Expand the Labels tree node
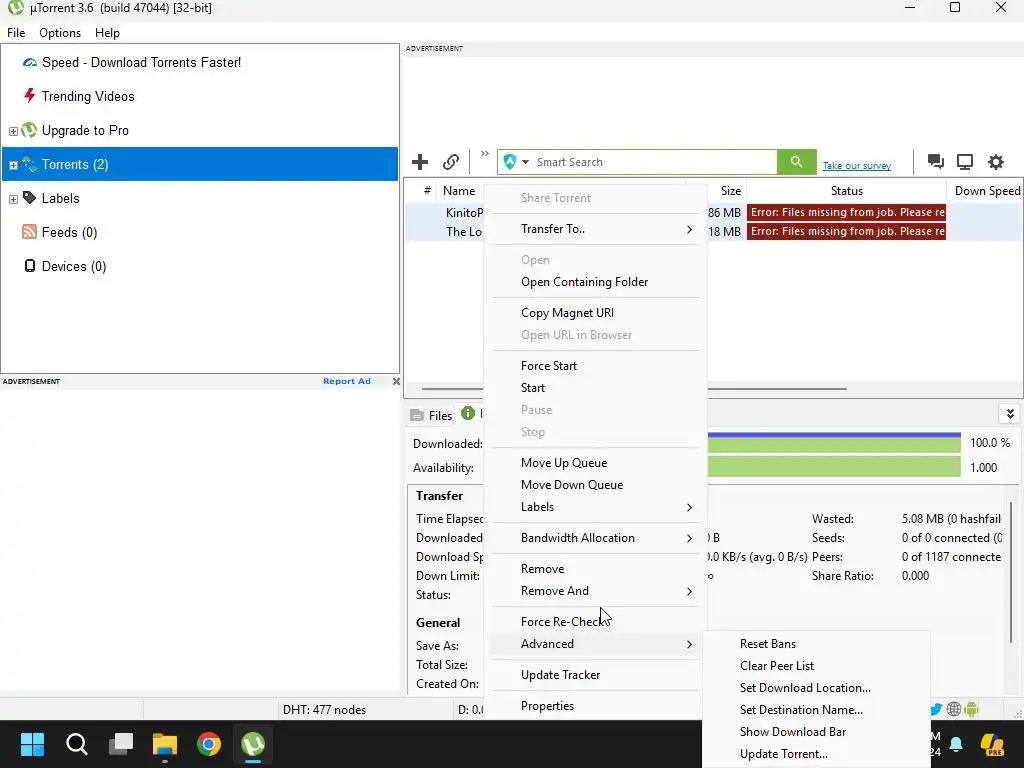This screenshot has width=1024, height=768. [x=13, y=199]
